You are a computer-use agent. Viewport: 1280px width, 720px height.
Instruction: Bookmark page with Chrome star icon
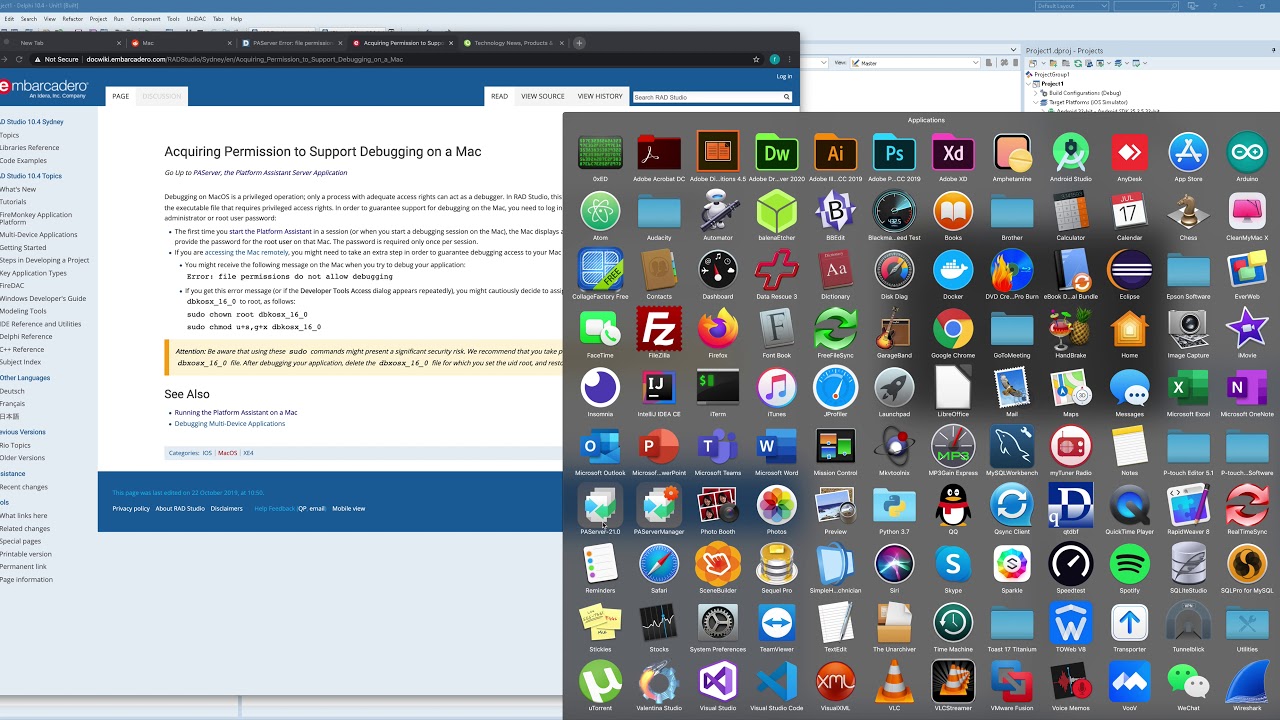756,59
